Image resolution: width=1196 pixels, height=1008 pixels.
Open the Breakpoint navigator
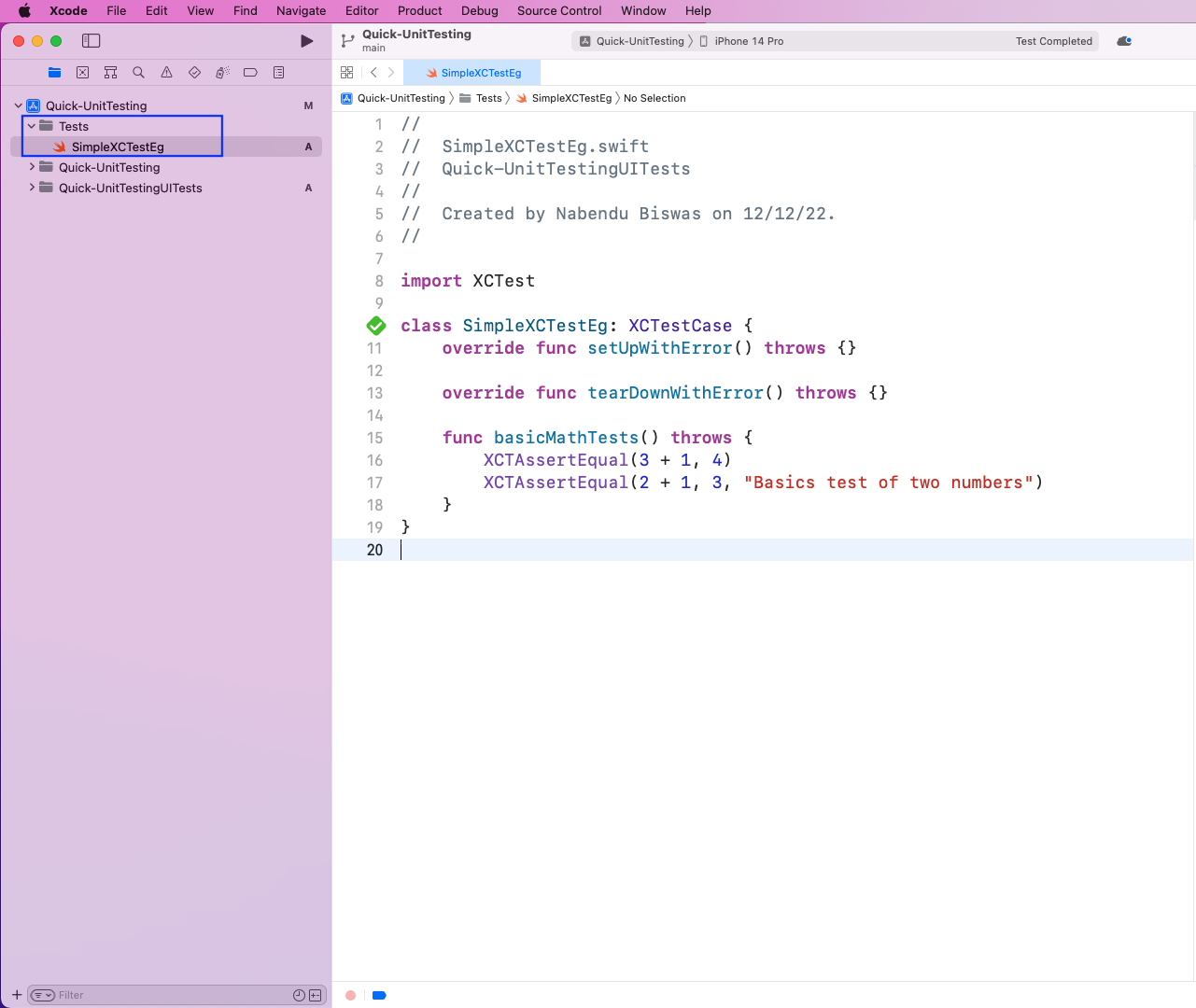click(x=250, y=73)
